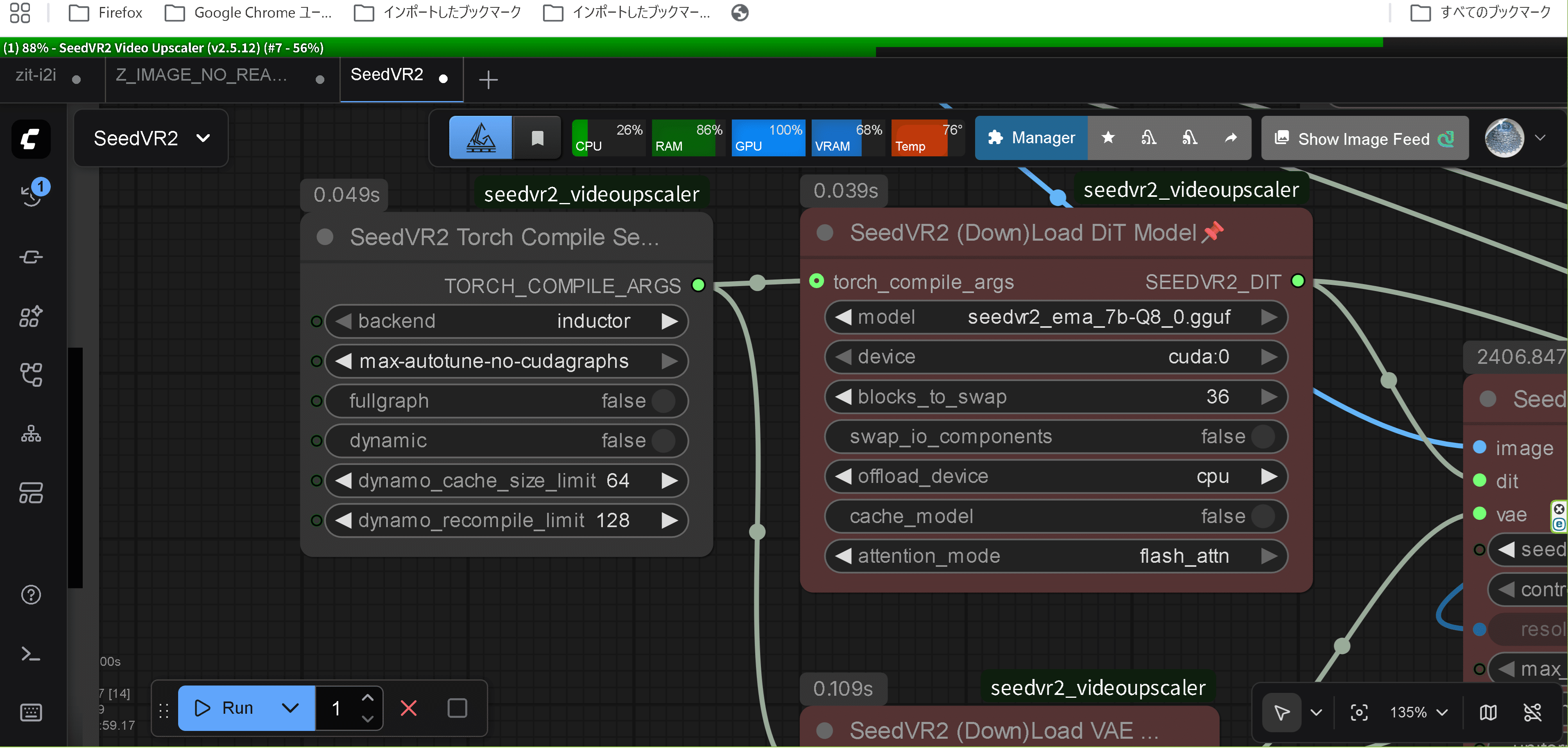
Task: Cancel current run with red X
Action: click(408, 708)
